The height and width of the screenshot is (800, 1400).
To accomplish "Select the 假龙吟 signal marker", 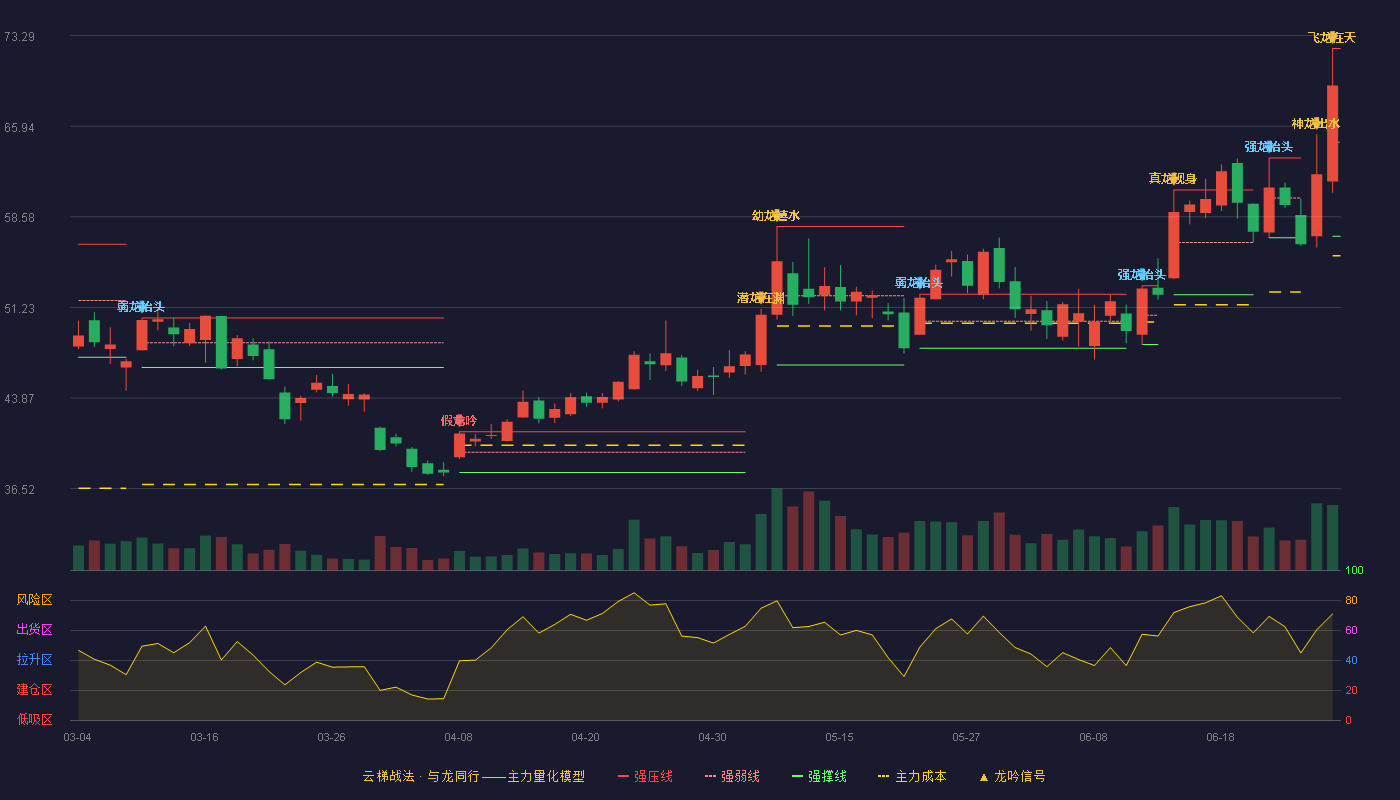I will 459,421.
